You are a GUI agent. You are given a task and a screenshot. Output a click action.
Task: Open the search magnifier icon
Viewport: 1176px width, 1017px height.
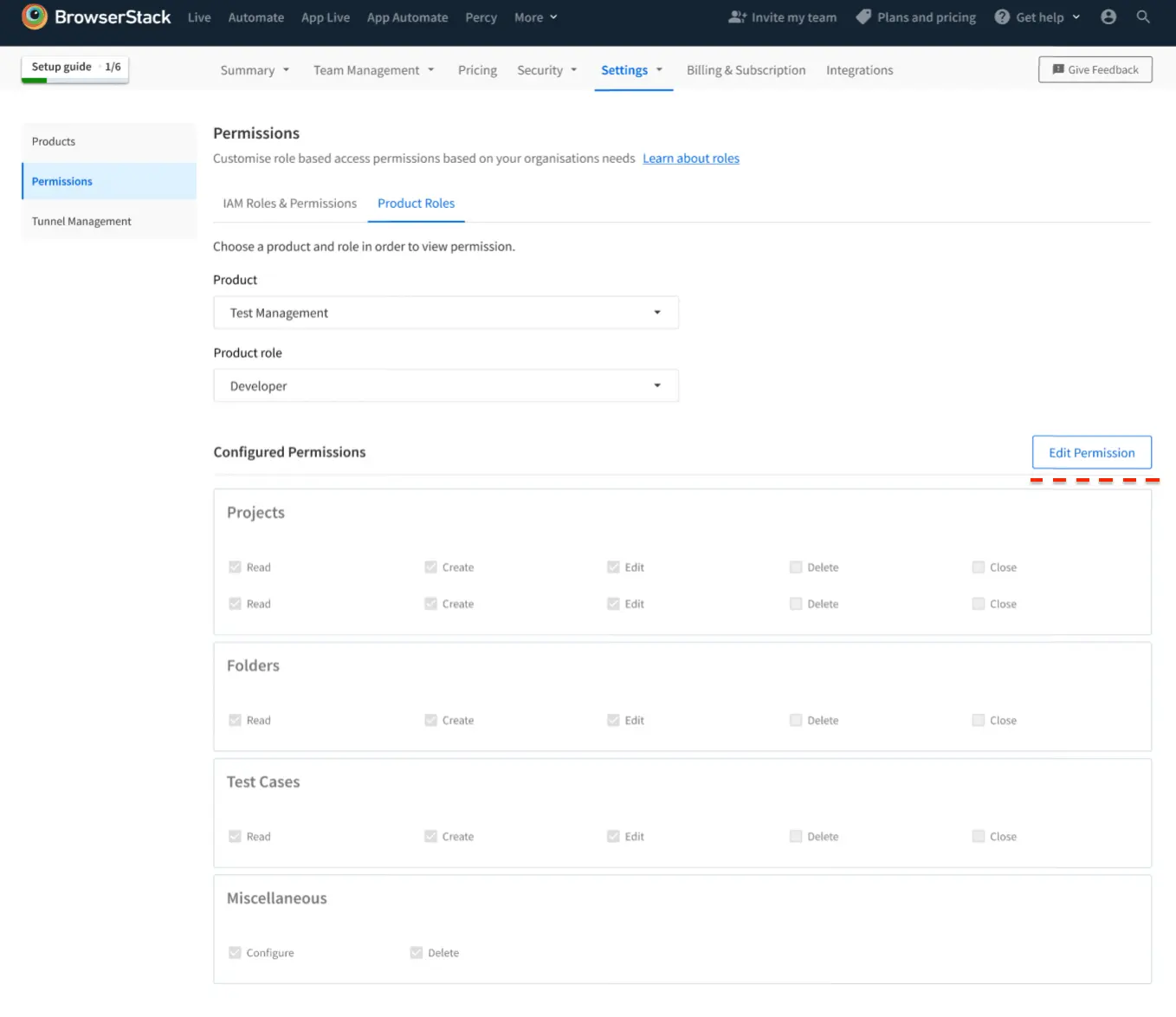coord(1143,17)
